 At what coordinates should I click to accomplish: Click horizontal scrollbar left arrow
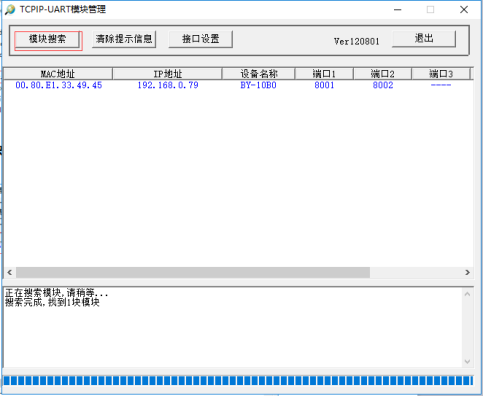tap(10, 272)
